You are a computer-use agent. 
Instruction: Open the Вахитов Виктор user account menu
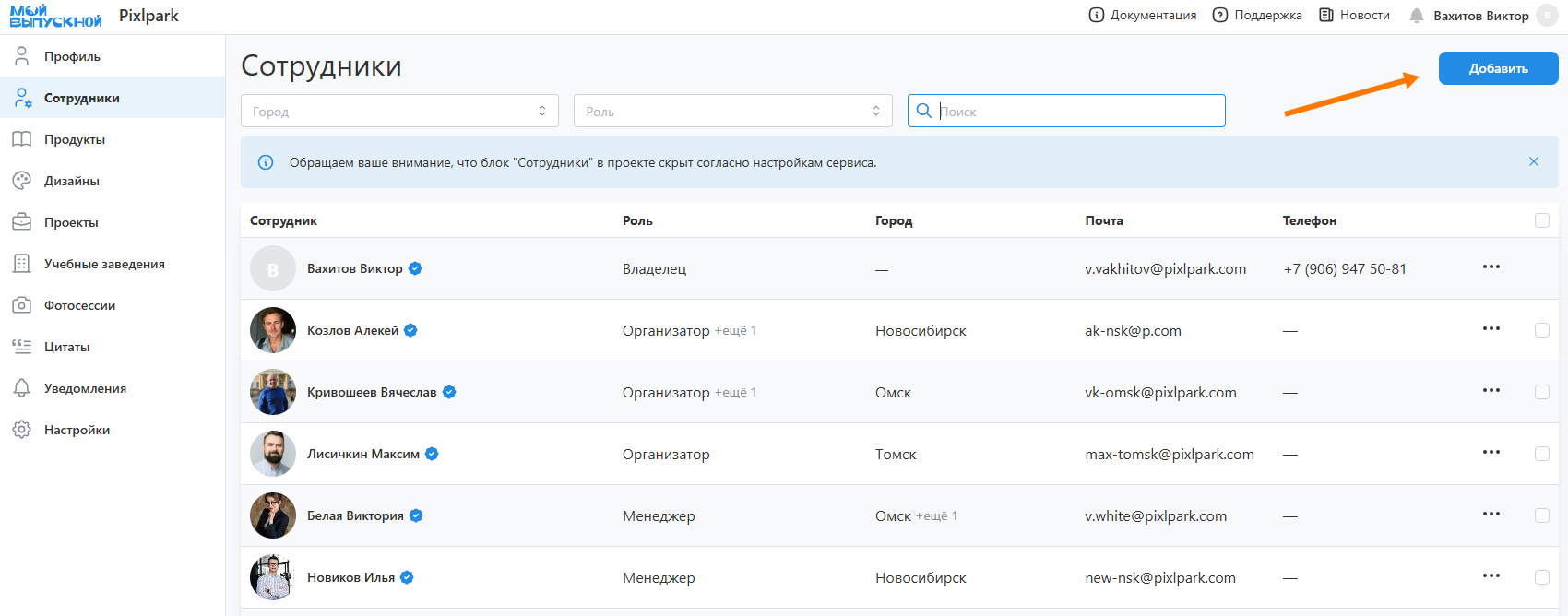[1481, 16]
